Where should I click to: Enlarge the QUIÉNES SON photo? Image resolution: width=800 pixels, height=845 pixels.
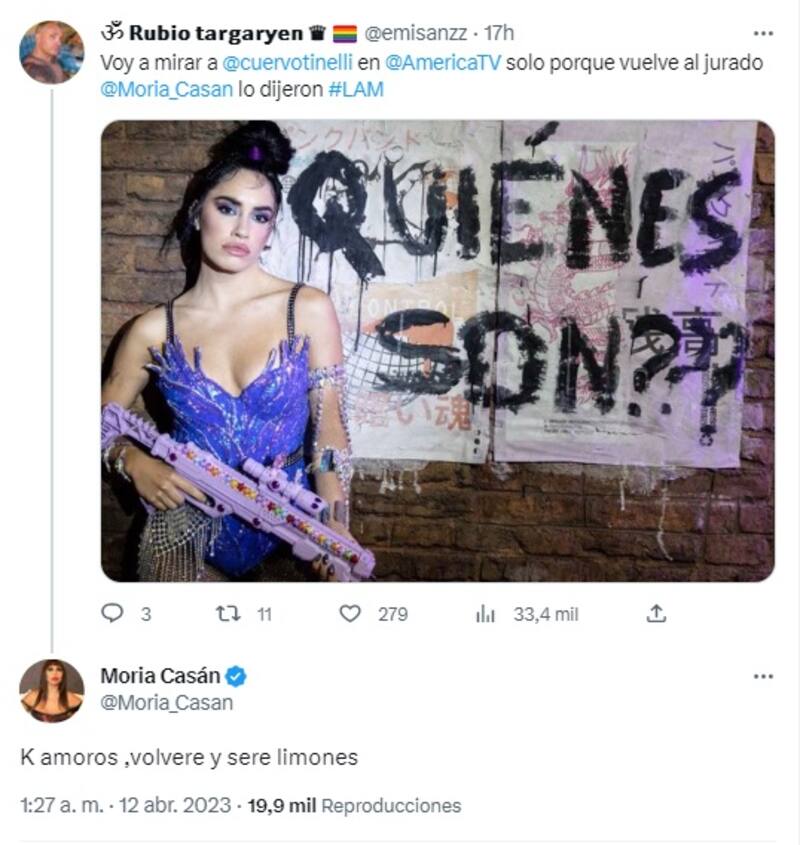coord(438,351)
